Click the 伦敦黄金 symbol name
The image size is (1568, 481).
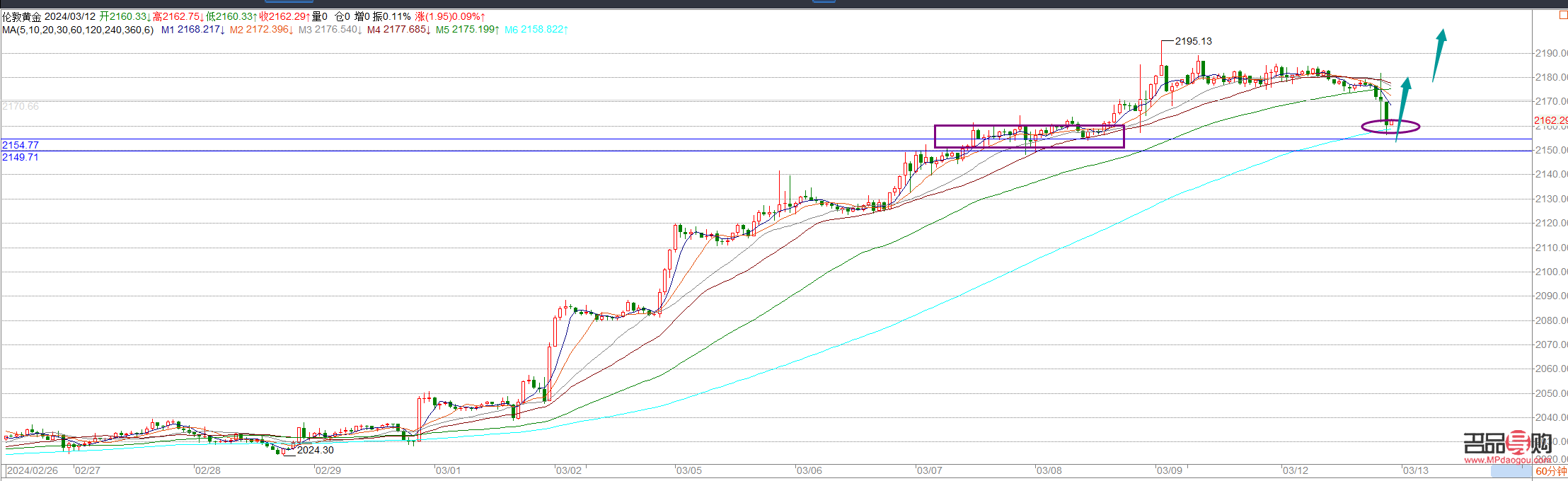(x=22, y=16)
